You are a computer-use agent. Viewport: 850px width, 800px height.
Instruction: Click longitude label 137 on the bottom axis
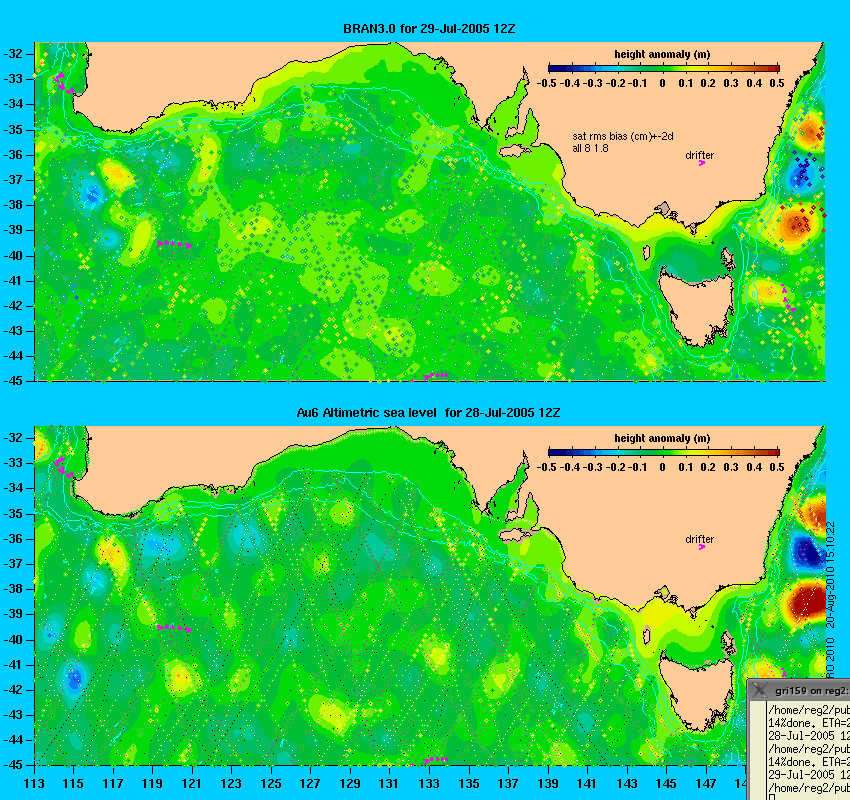508,783
